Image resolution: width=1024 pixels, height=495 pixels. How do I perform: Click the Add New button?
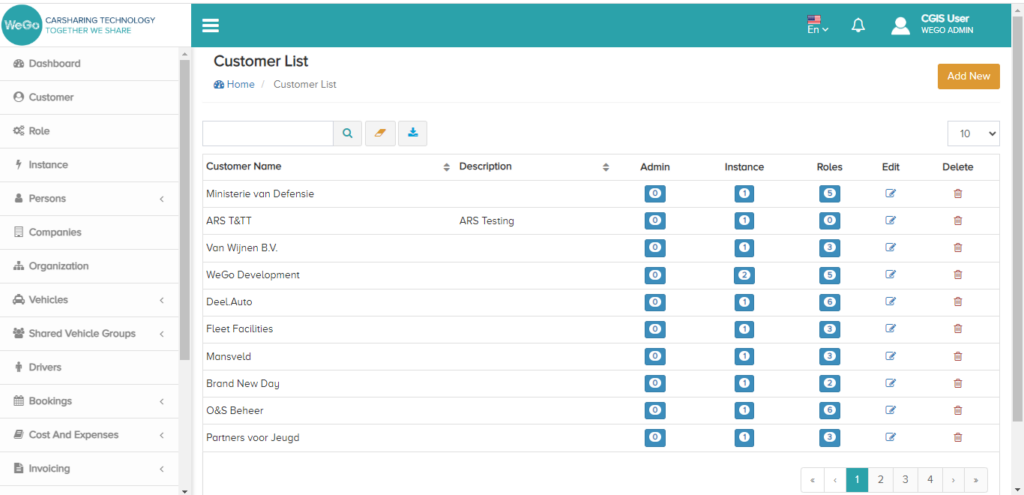[x=968, y=76]
